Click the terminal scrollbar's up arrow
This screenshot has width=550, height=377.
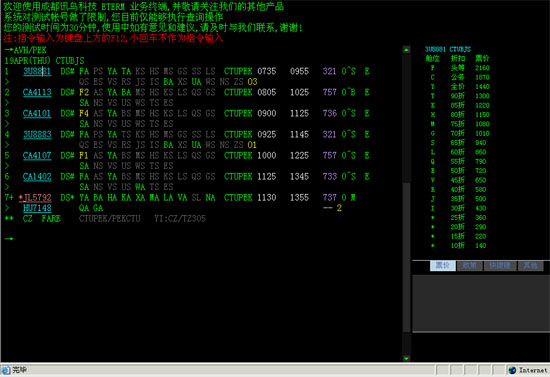pyautogui.click(x=406, y=50)
